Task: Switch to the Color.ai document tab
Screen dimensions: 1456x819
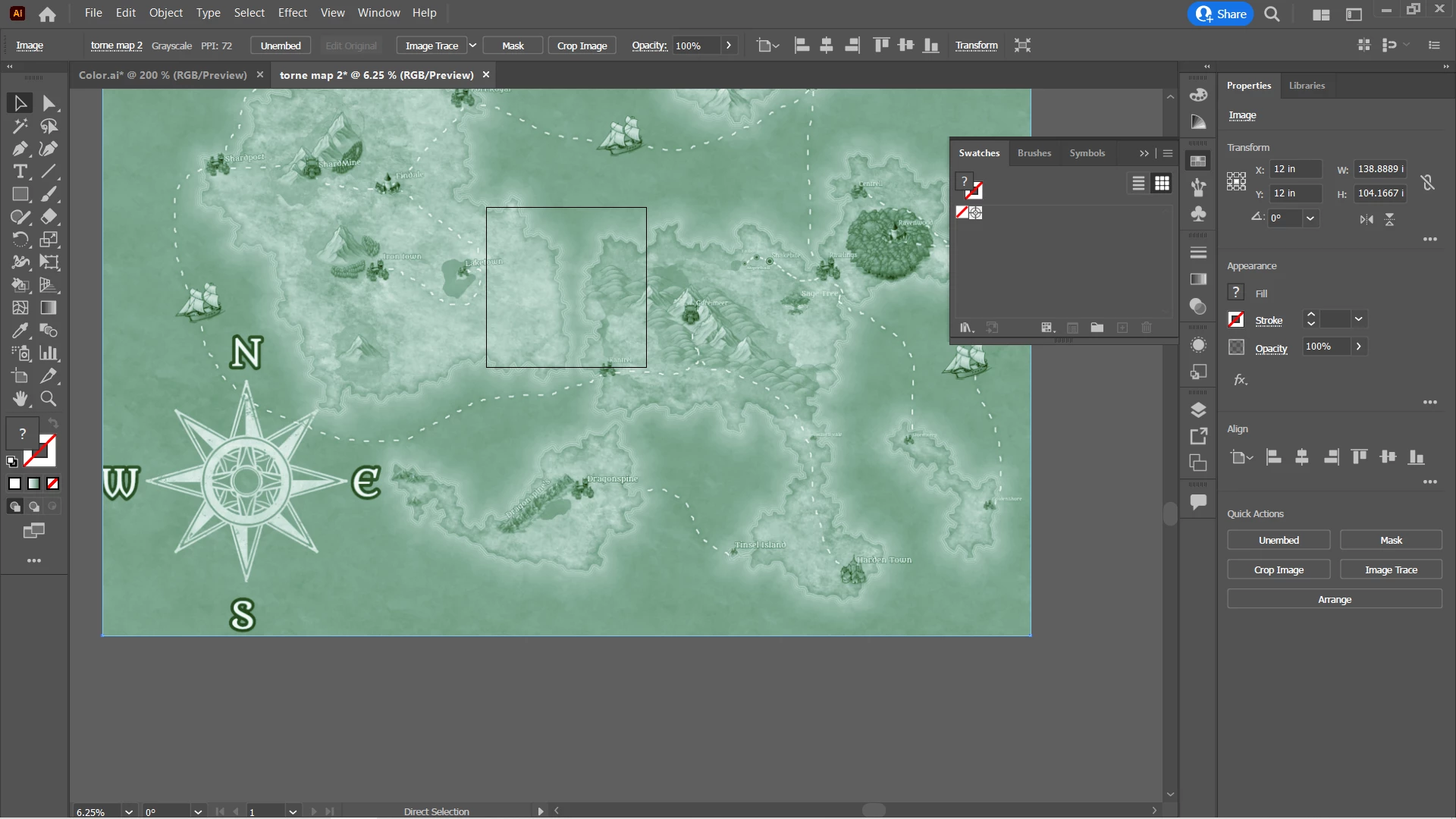Action: (163, 75)
